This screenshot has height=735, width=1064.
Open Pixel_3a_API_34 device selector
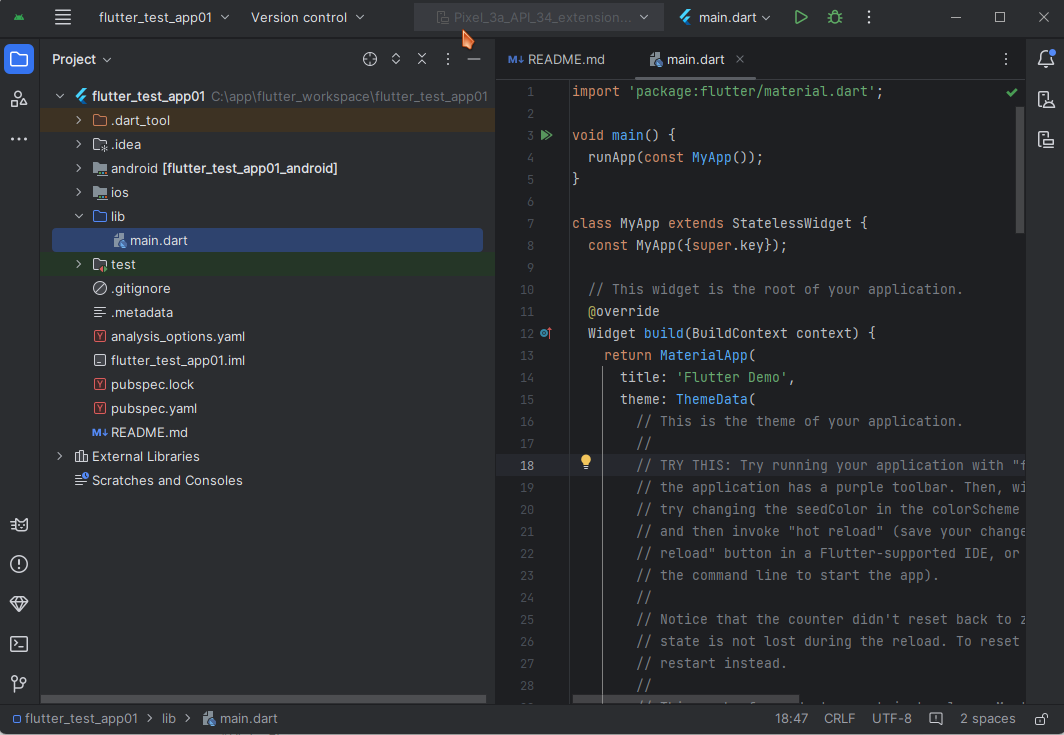click(x=539, y=17)
